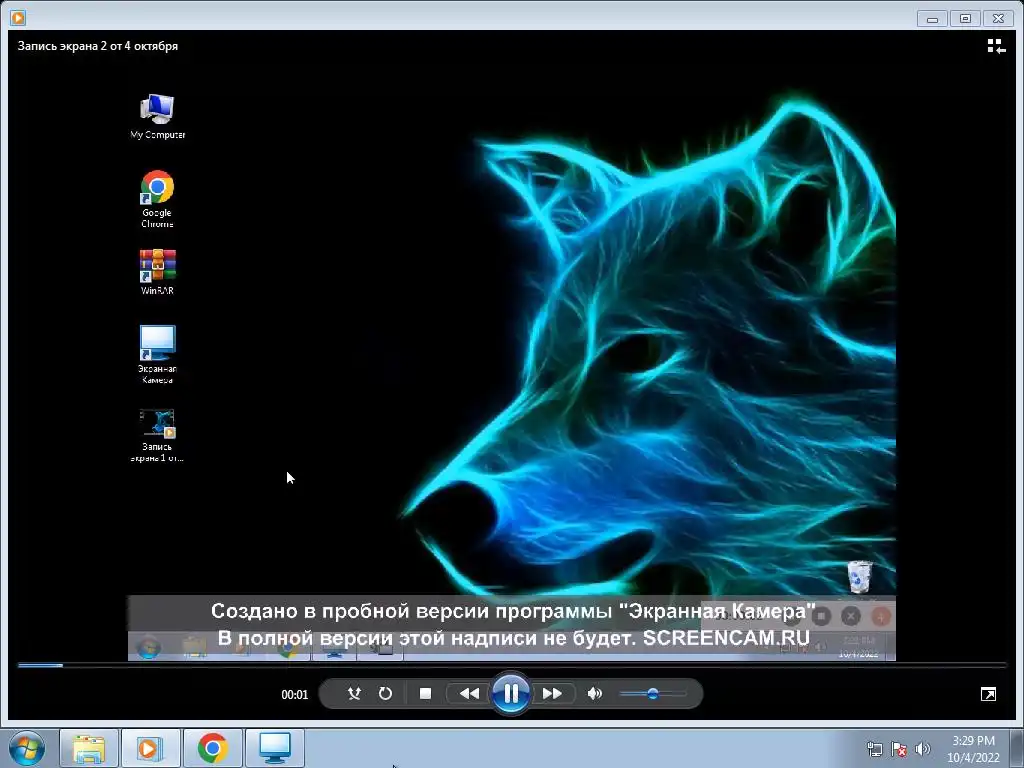Click Google Chrome shortcut in video
Viewport: 1024px width, 768px height.
click(x=157, y=199)
